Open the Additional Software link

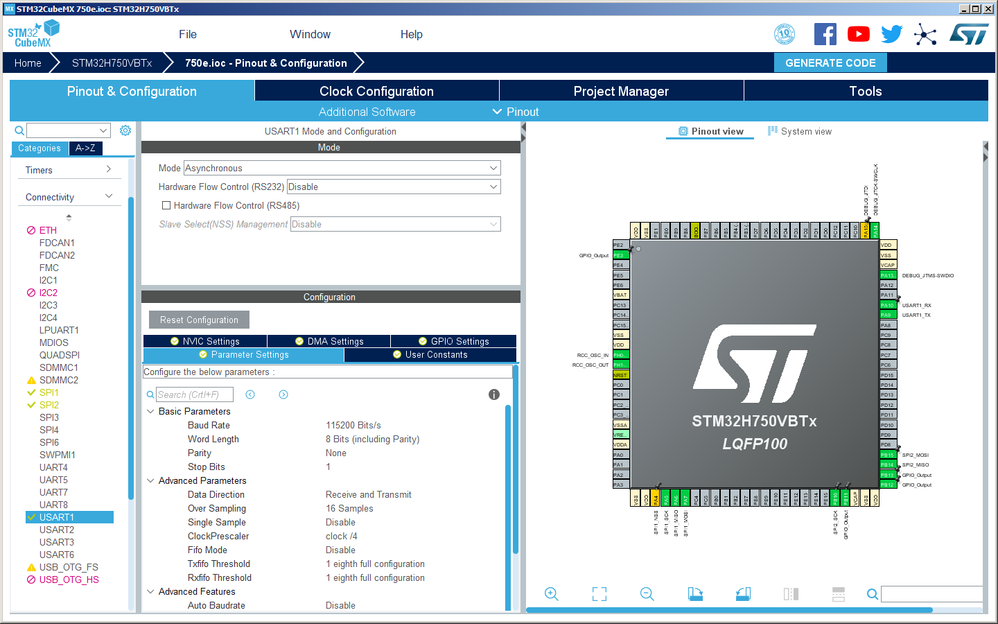[x=367, y=111]
